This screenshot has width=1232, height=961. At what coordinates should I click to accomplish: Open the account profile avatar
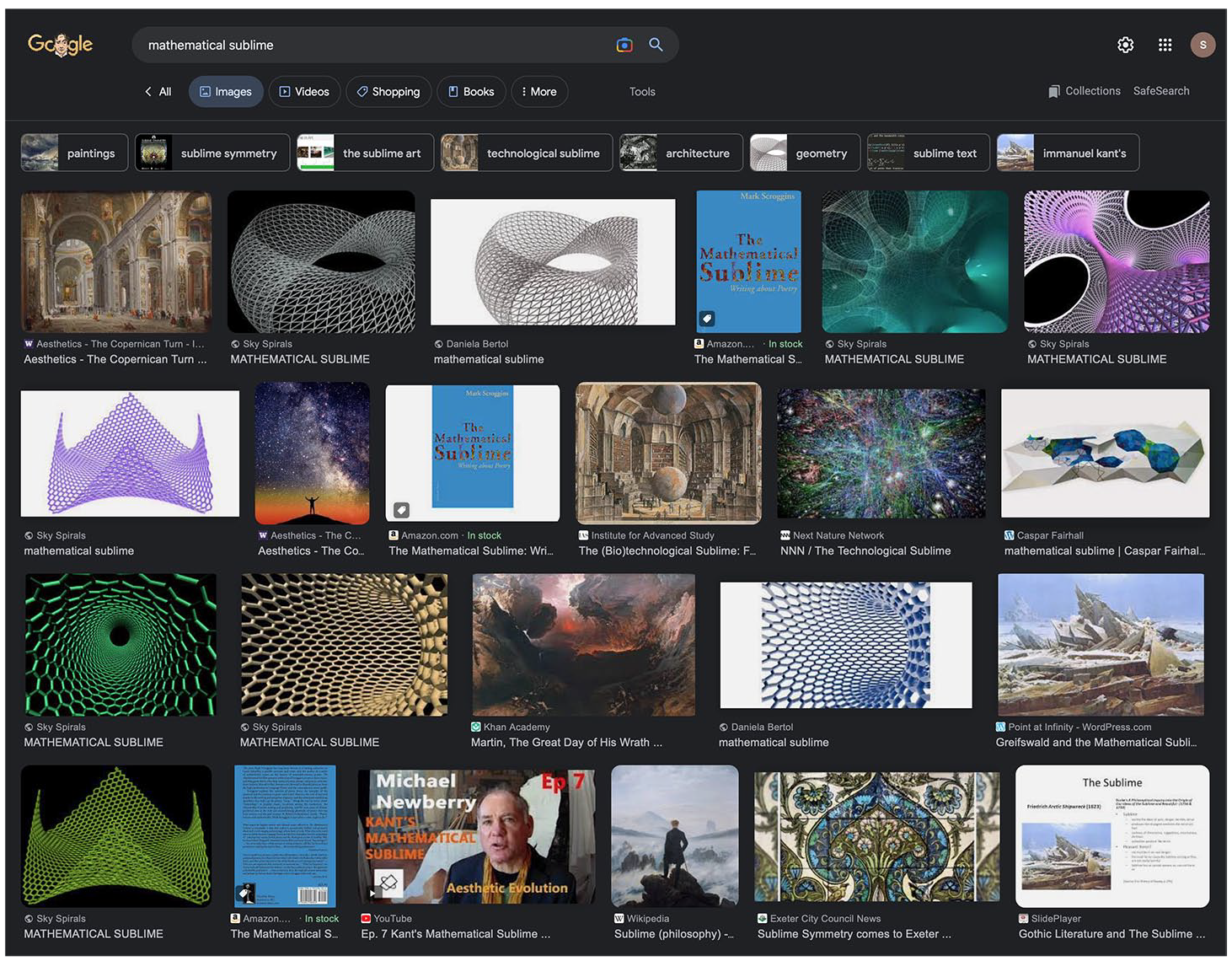tap(1203, 45)
